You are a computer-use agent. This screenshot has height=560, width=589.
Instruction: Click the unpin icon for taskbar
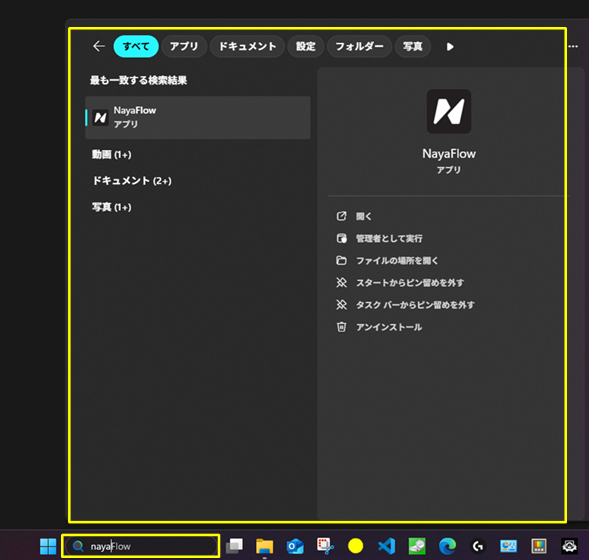click(341, 305)
